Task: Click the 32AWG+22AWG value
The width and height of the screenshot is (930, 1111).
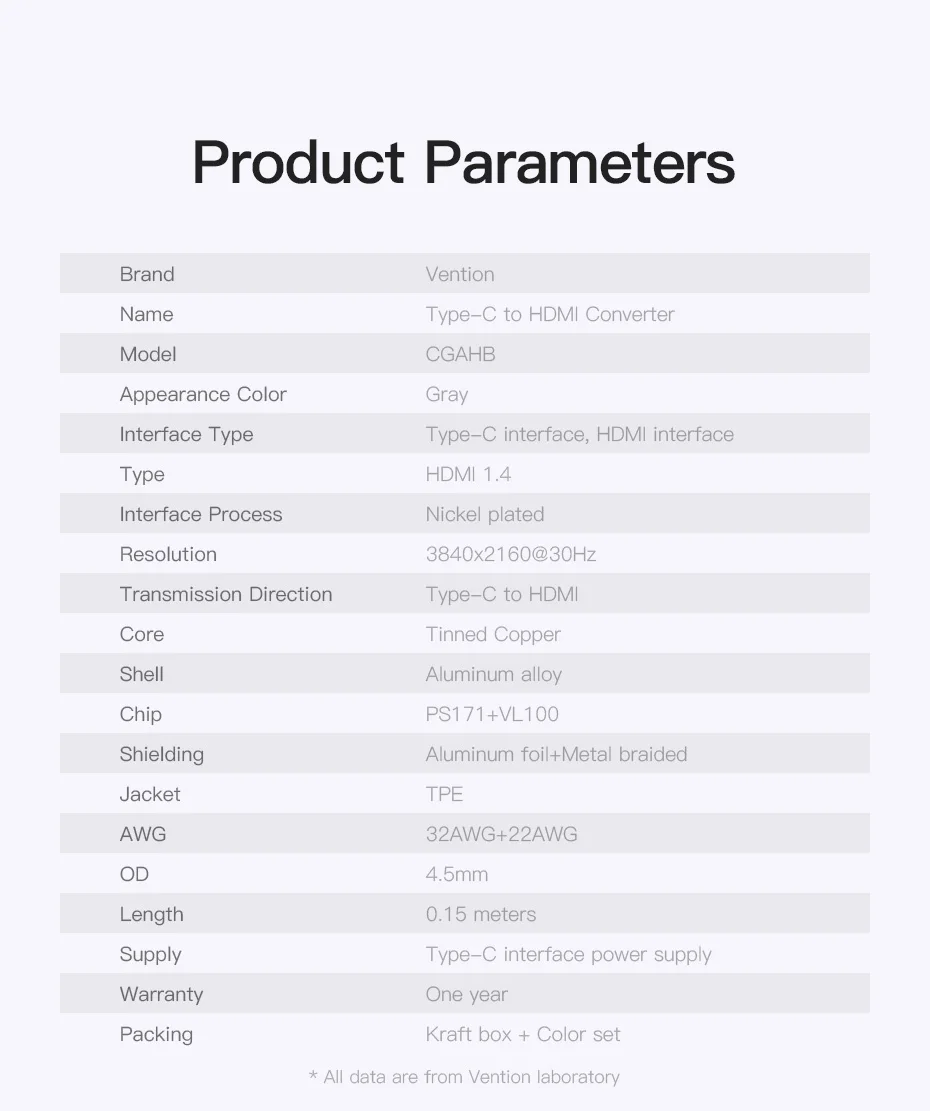Action: coord(501,834)
